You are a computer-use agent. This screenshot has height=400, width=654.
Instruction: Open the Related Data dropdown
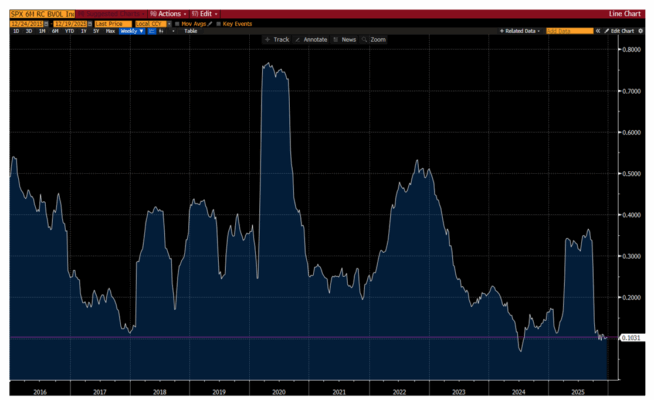click(x=520, y=31)
